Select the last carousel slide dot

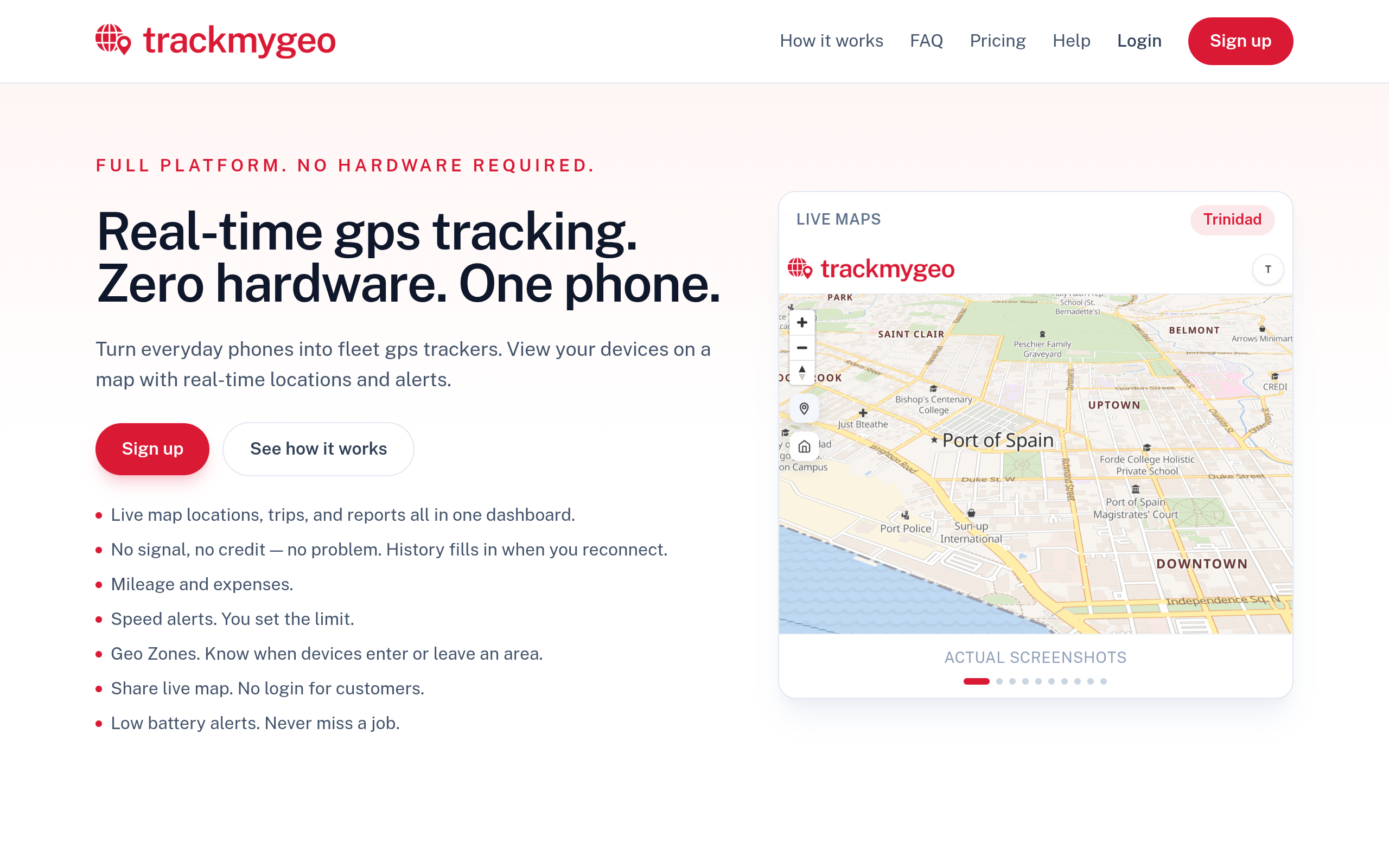click(1103, 681)
